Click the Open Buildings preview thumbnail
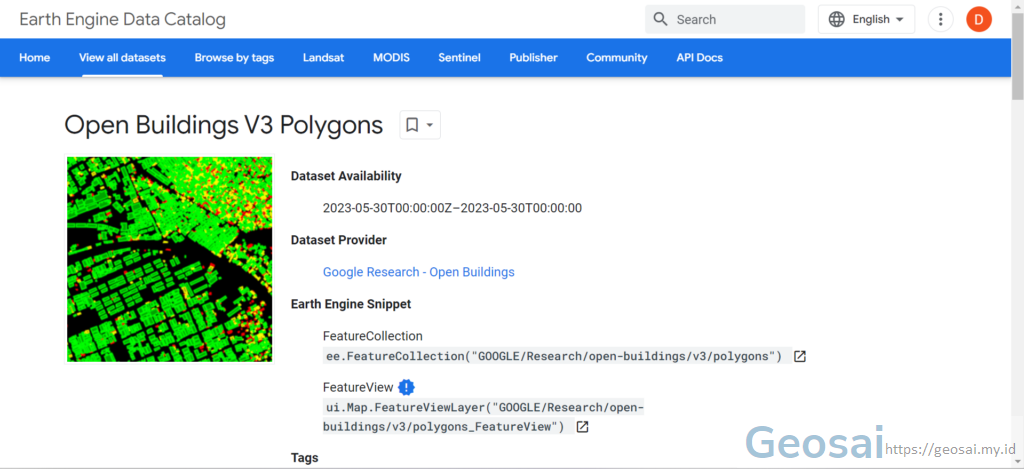 coord(170,259)
